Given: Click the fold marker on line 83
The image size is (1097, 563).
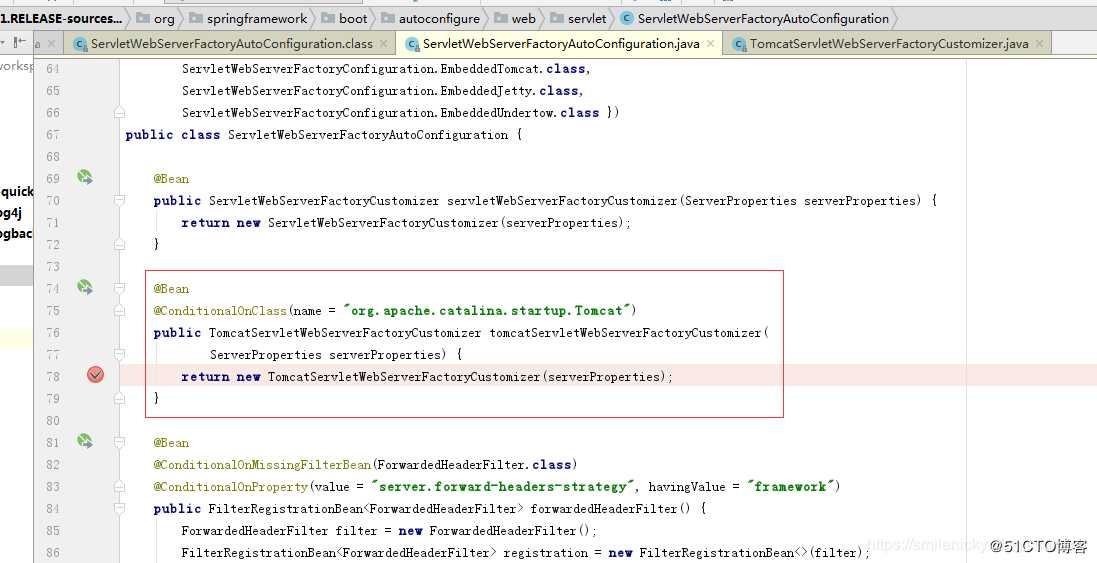Looking at the screenshot, I should click(120, 486).
